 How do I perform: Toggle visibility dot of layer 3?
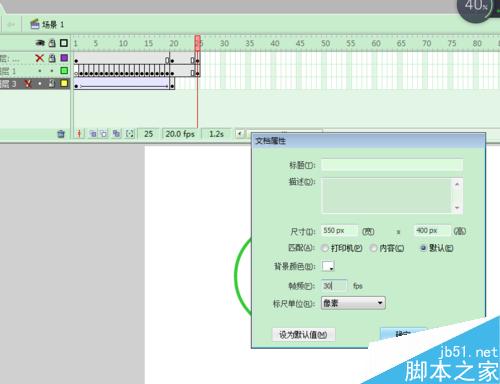click(40, 83)
